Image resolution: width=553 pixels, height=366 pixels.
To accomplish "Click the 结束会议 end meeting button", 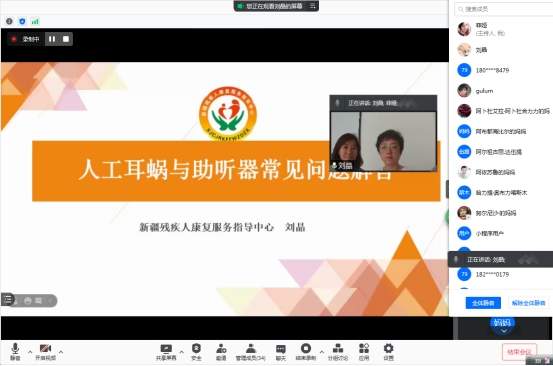I will point(519,352).
